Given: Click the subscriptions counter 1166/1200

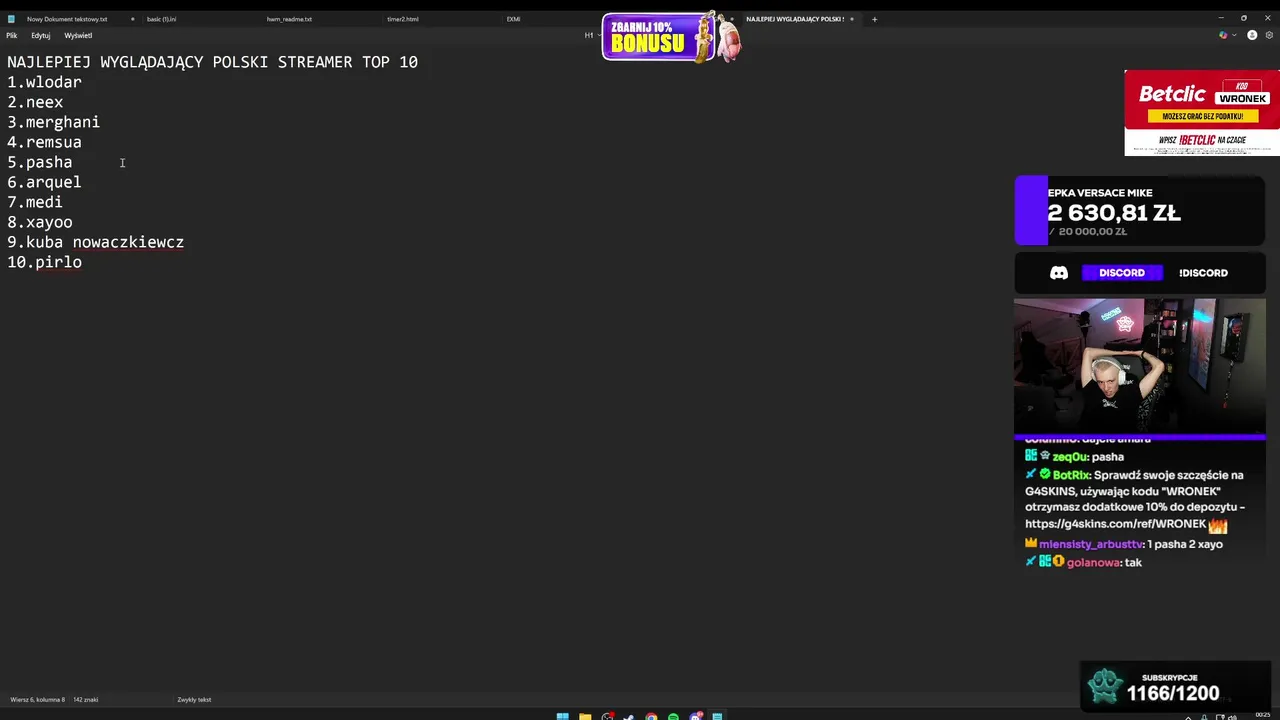Looking at the screenshot, I should 1175,686.
